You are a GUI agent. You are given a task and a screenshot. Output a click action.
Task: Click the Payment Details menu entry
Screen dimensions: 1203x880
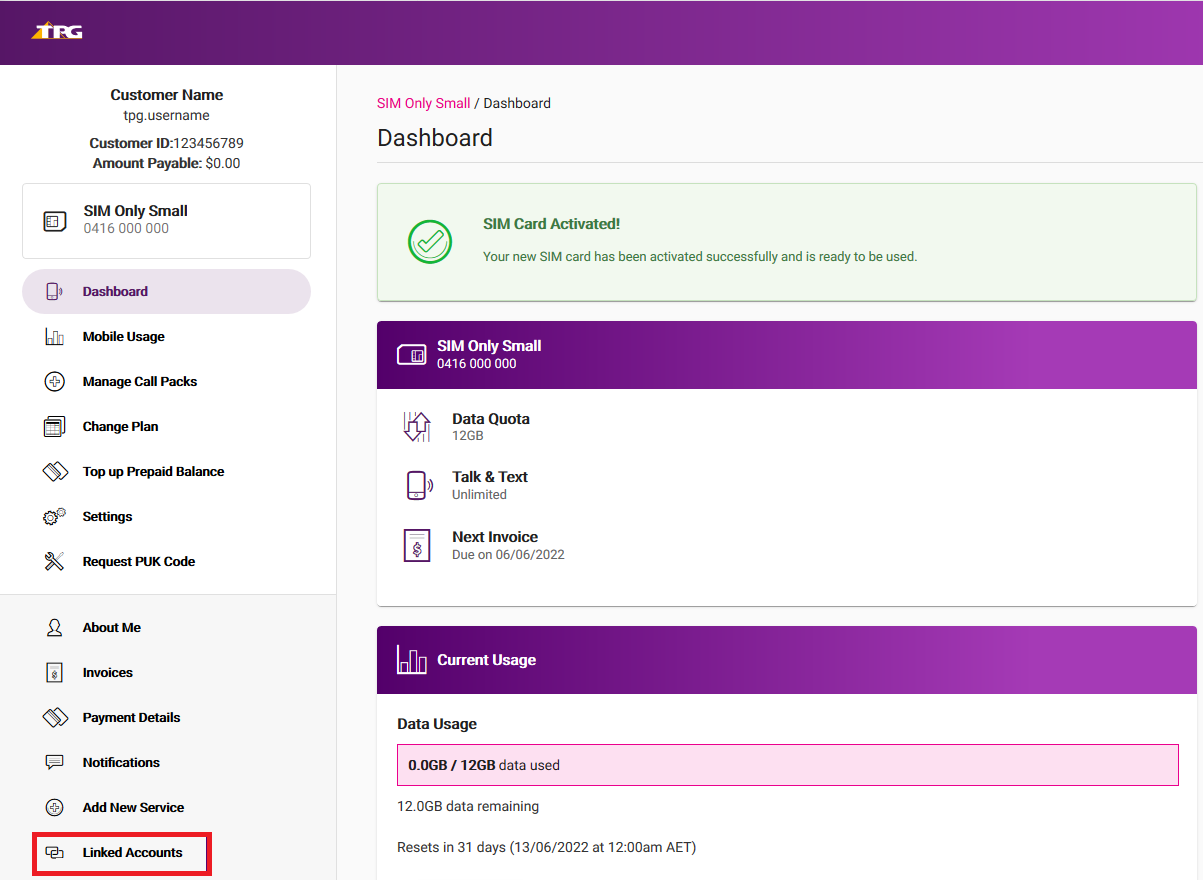(131, 717)
